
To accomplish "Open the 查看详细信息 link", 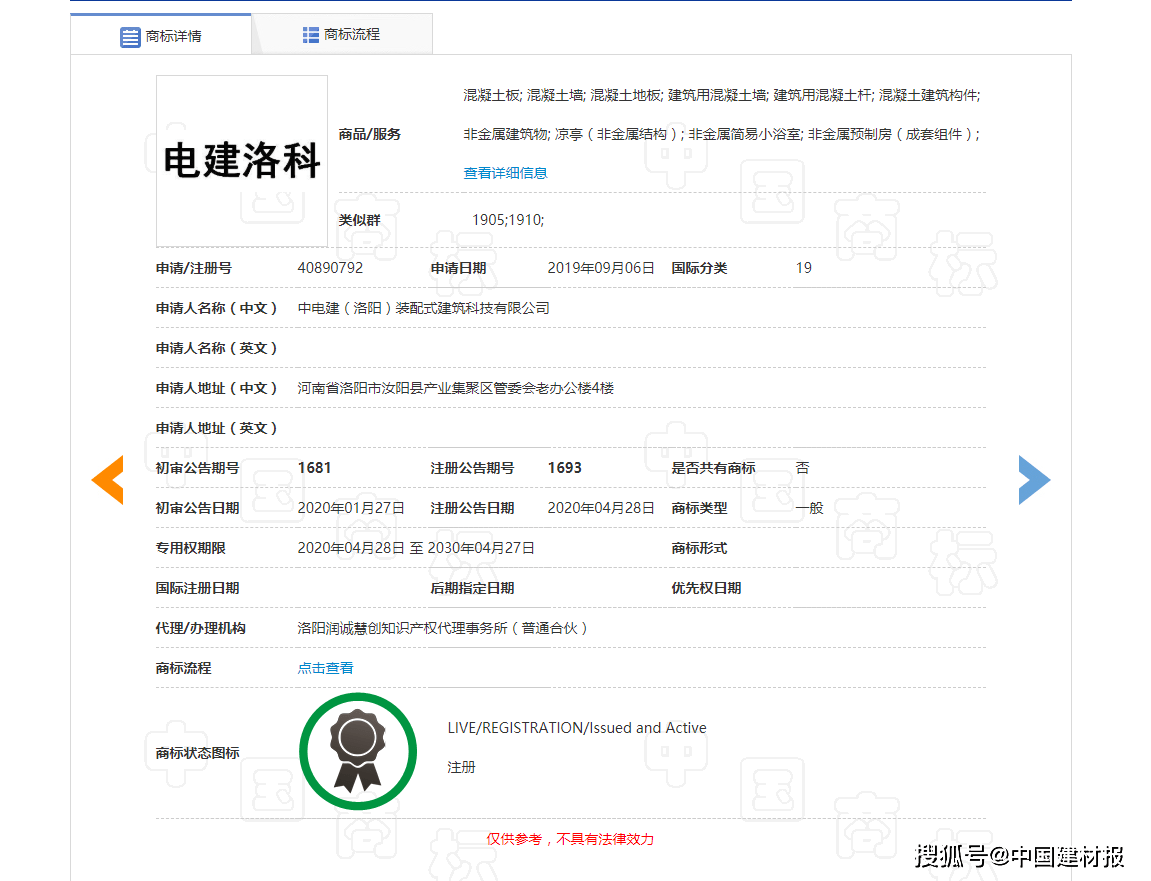I will coord(505,173).
